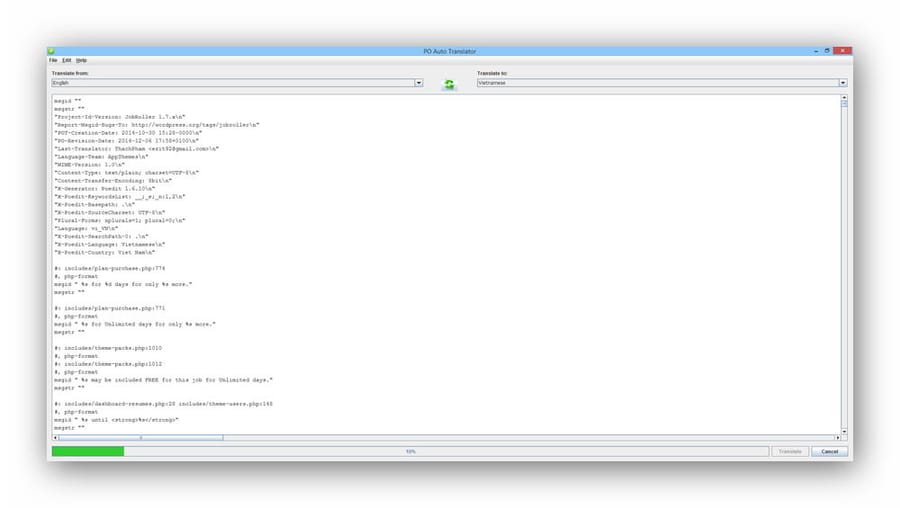Click the Content-Type text/plain line

click(126, 173)
